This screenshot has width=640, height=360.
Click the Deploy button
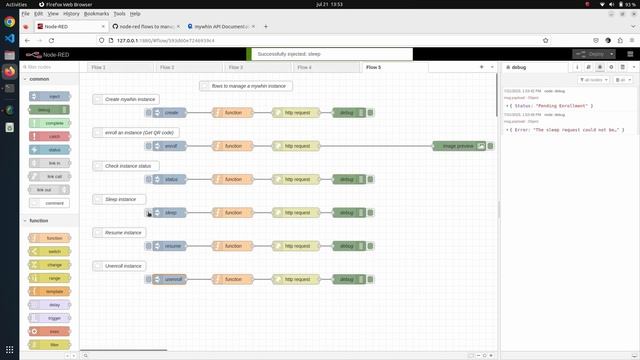click(590, 54)
